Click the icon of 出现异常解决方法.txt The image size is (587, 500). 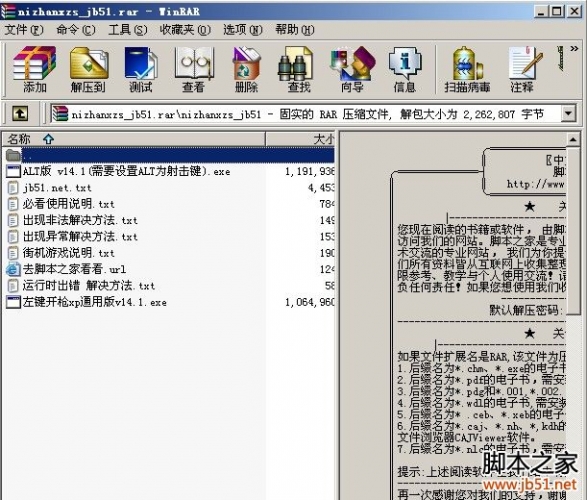[x=13, y=237]
